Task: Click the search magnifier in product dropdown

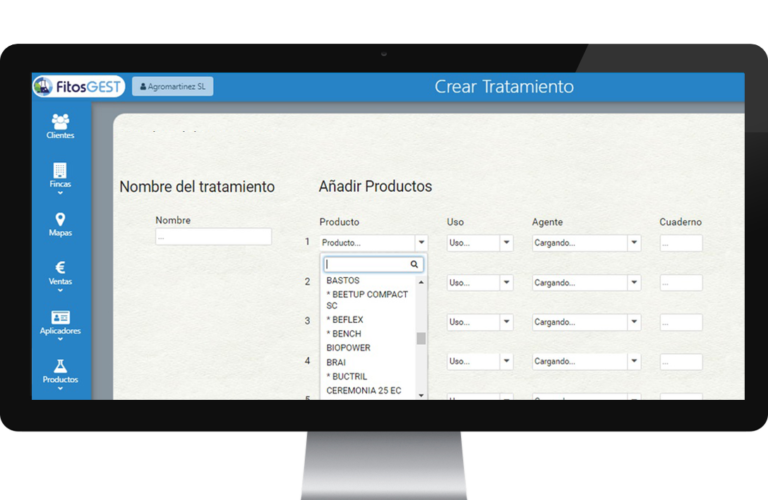Action: pyautogui.click(x=414, y=264)
